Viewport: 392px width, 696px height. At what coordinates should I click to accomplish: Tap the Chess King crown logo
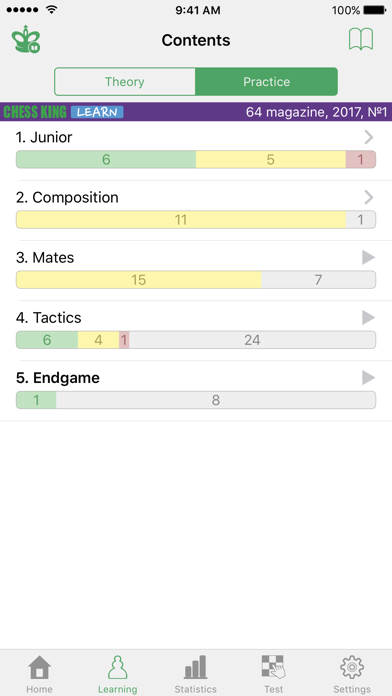click(26, 40)
